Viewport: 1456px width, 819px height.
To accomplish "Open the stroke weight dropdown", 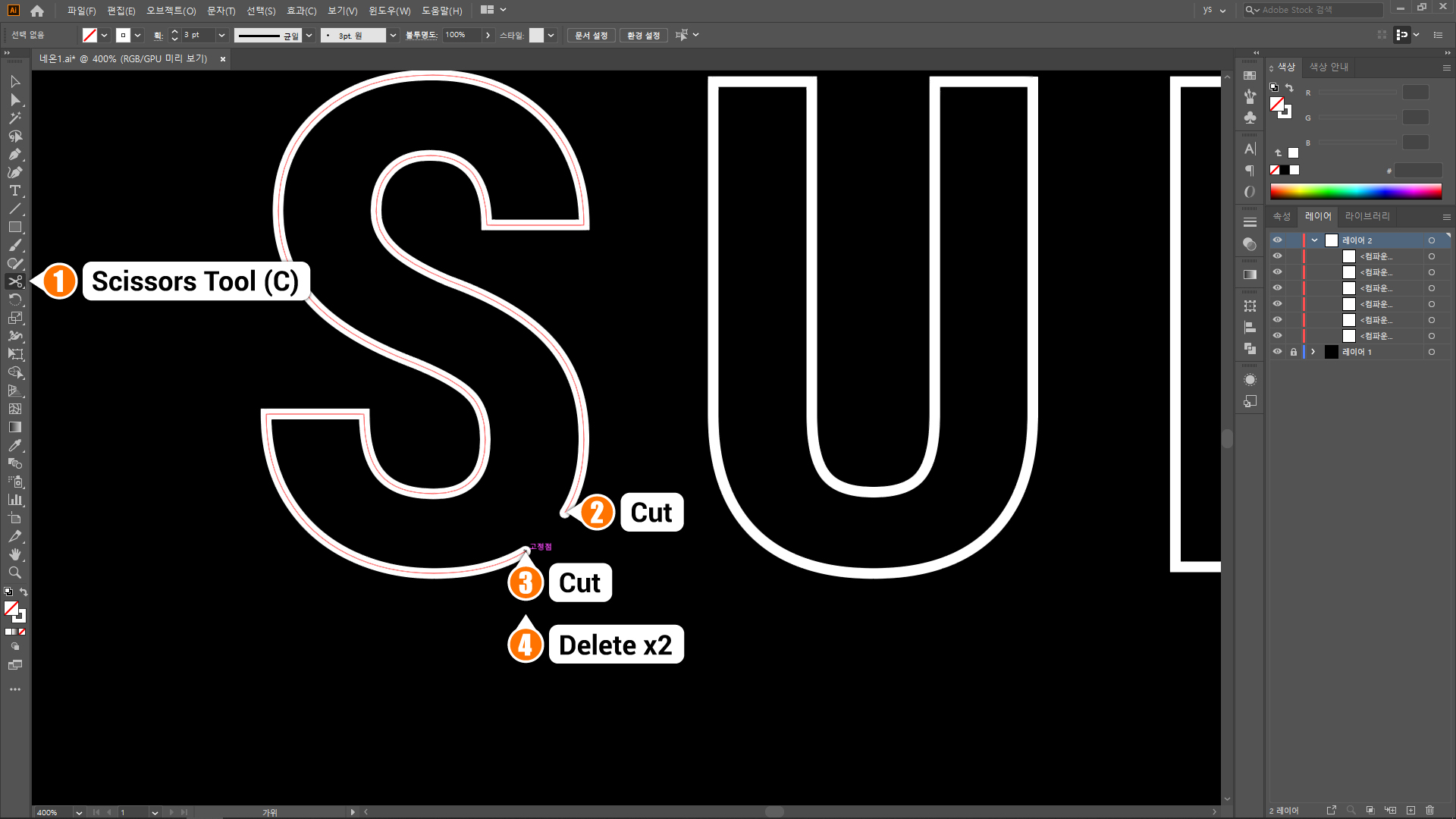I will (221, 35).
